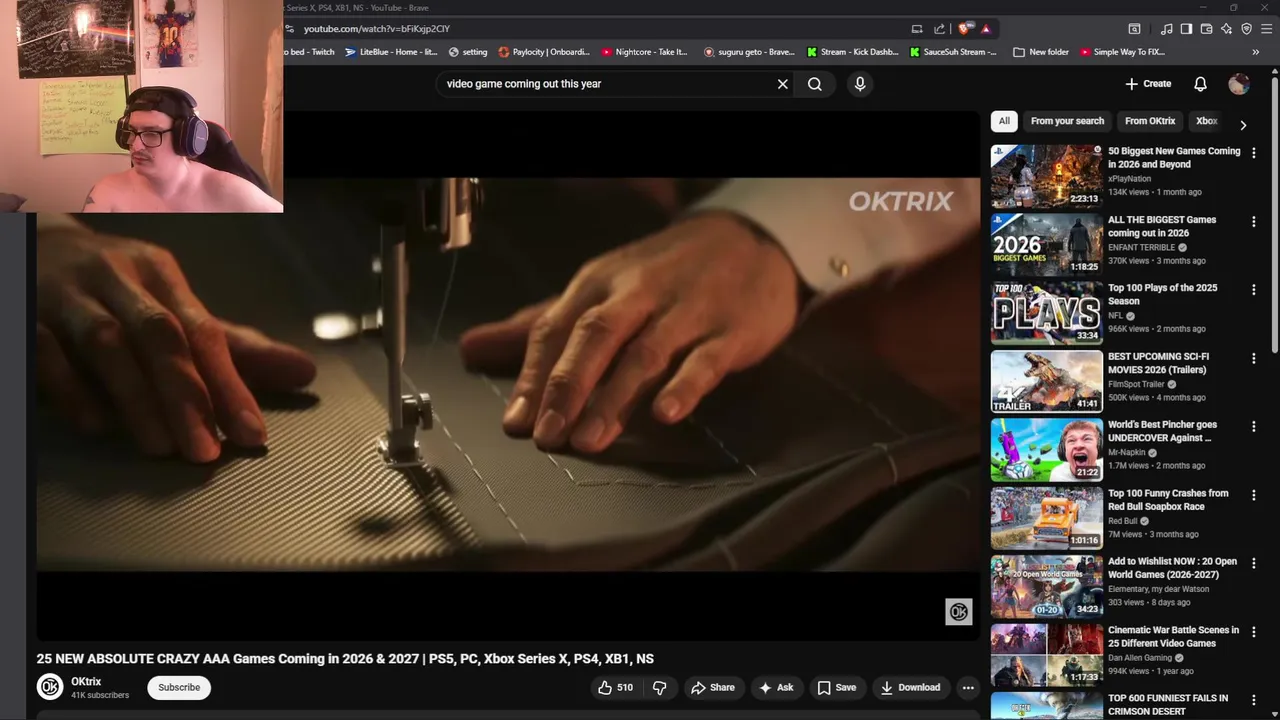Share this page from address bar

[939, 29]
